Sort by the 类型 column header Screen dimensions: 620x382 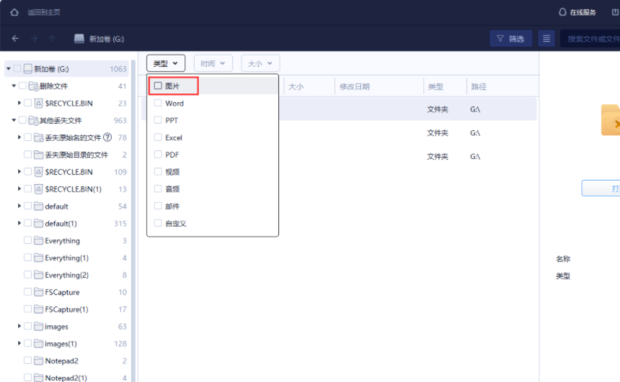click(x=436, y=87)
